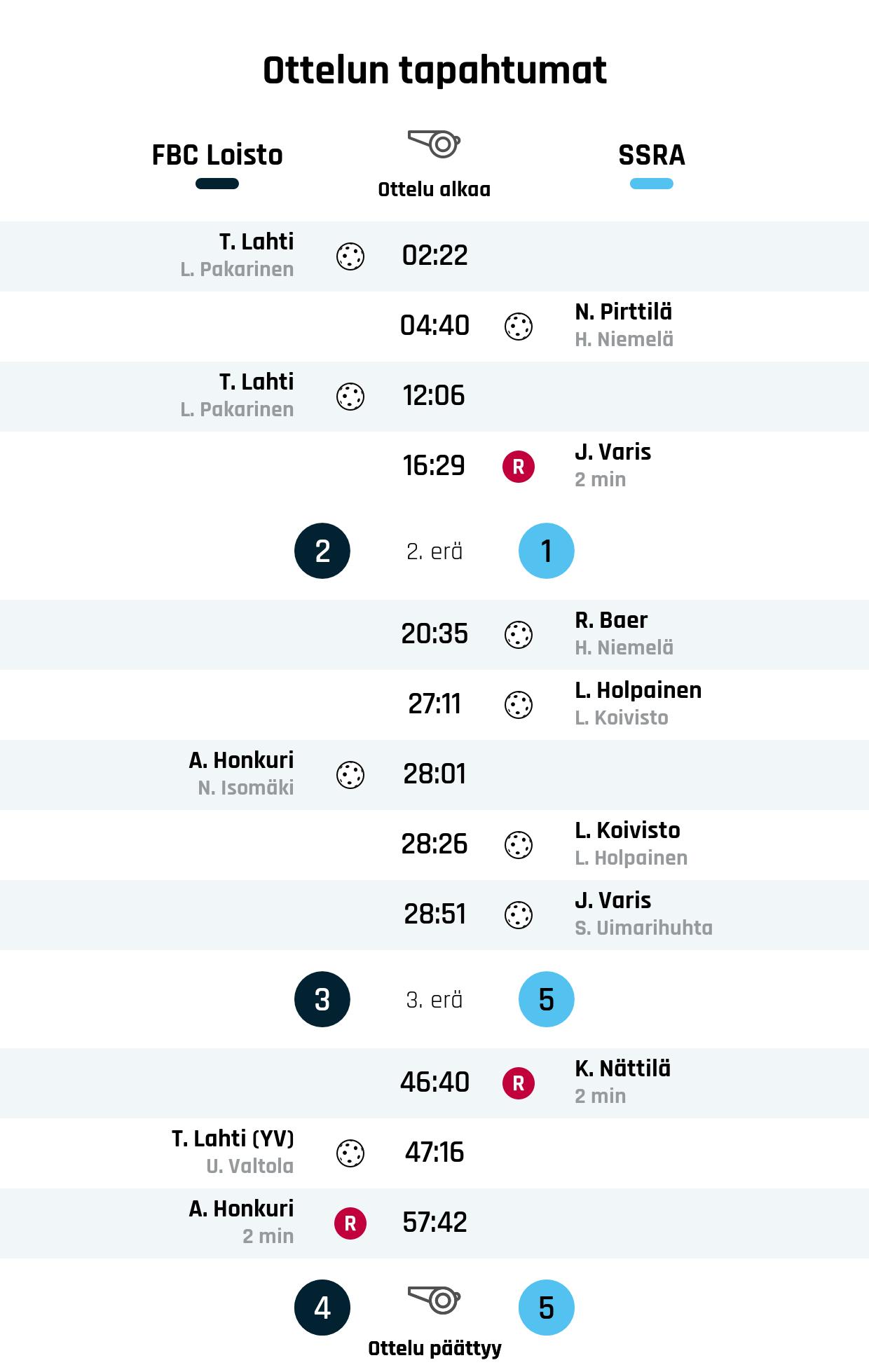Click the goal ball icon at 28:51
This screenshot has height=1372, width=869.
click(x=519, y=915)
